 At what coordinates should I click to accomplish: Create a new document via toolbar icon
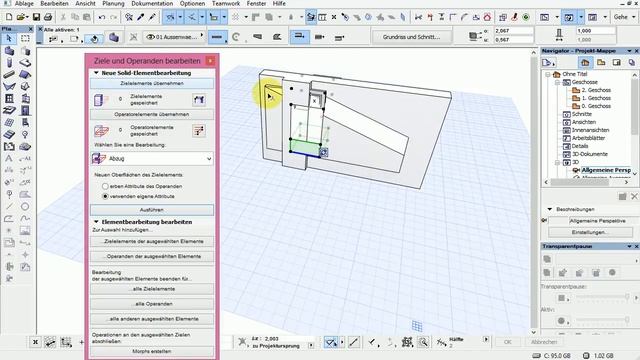tap(9, 17)
